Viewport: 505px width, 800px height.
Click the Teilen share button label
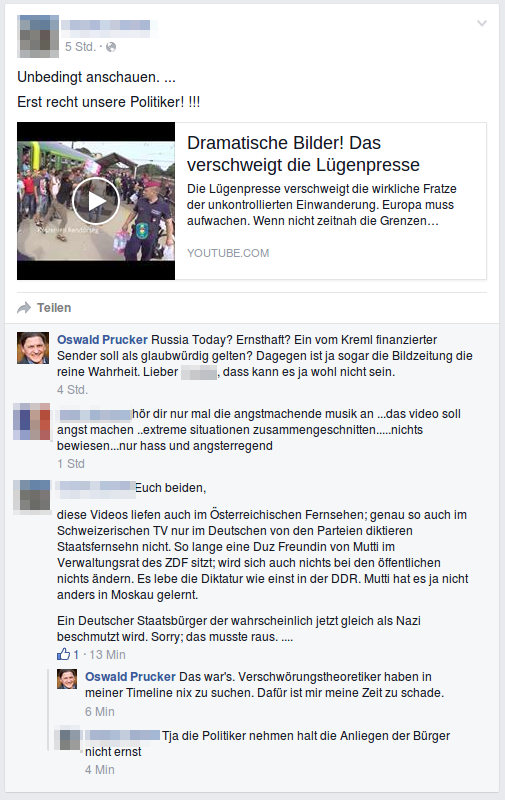point(54,308)
